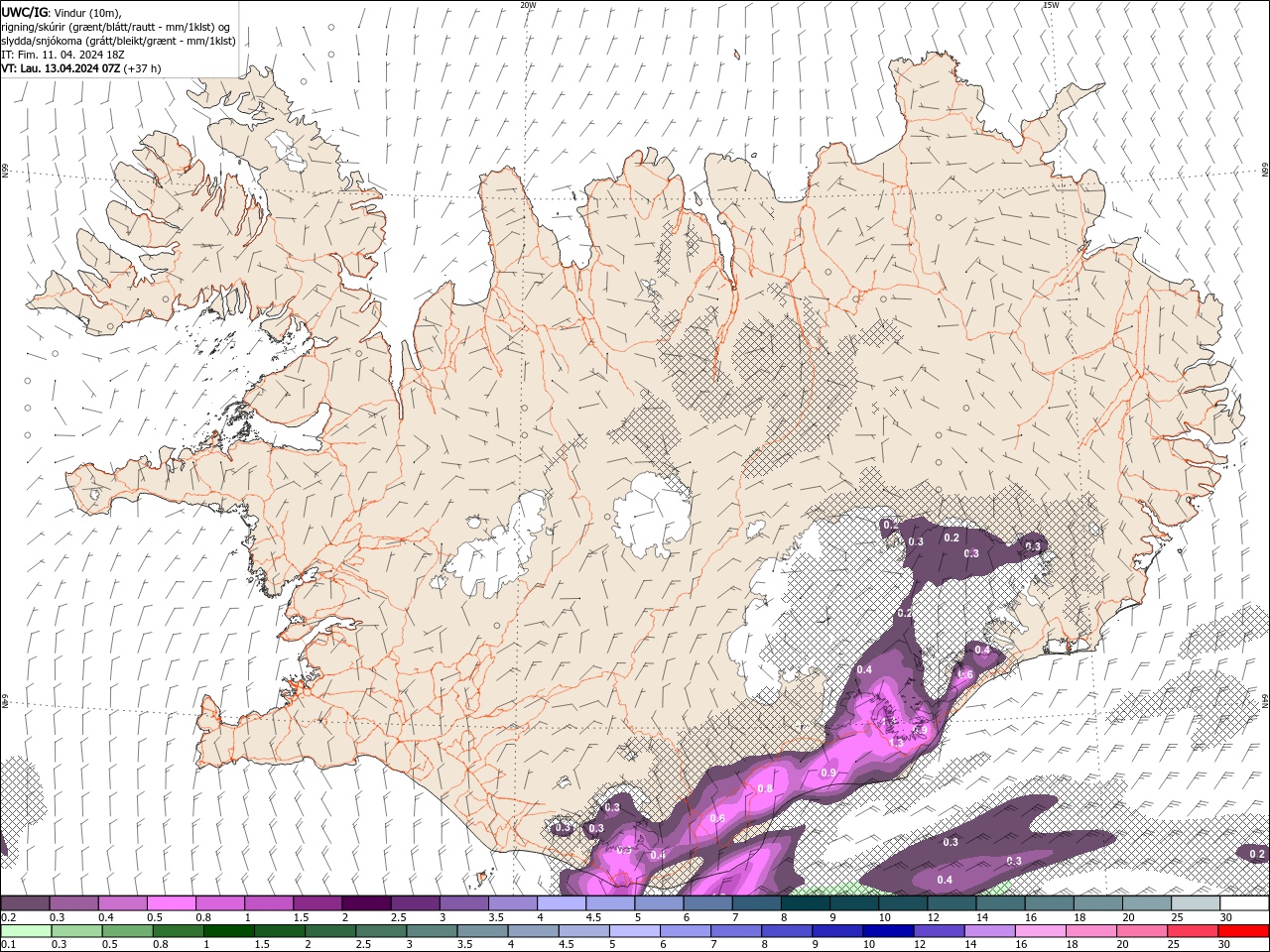
Task: Select the bright magenta 0.5 swatch, upper legend
Action: (x=171, y=903)
